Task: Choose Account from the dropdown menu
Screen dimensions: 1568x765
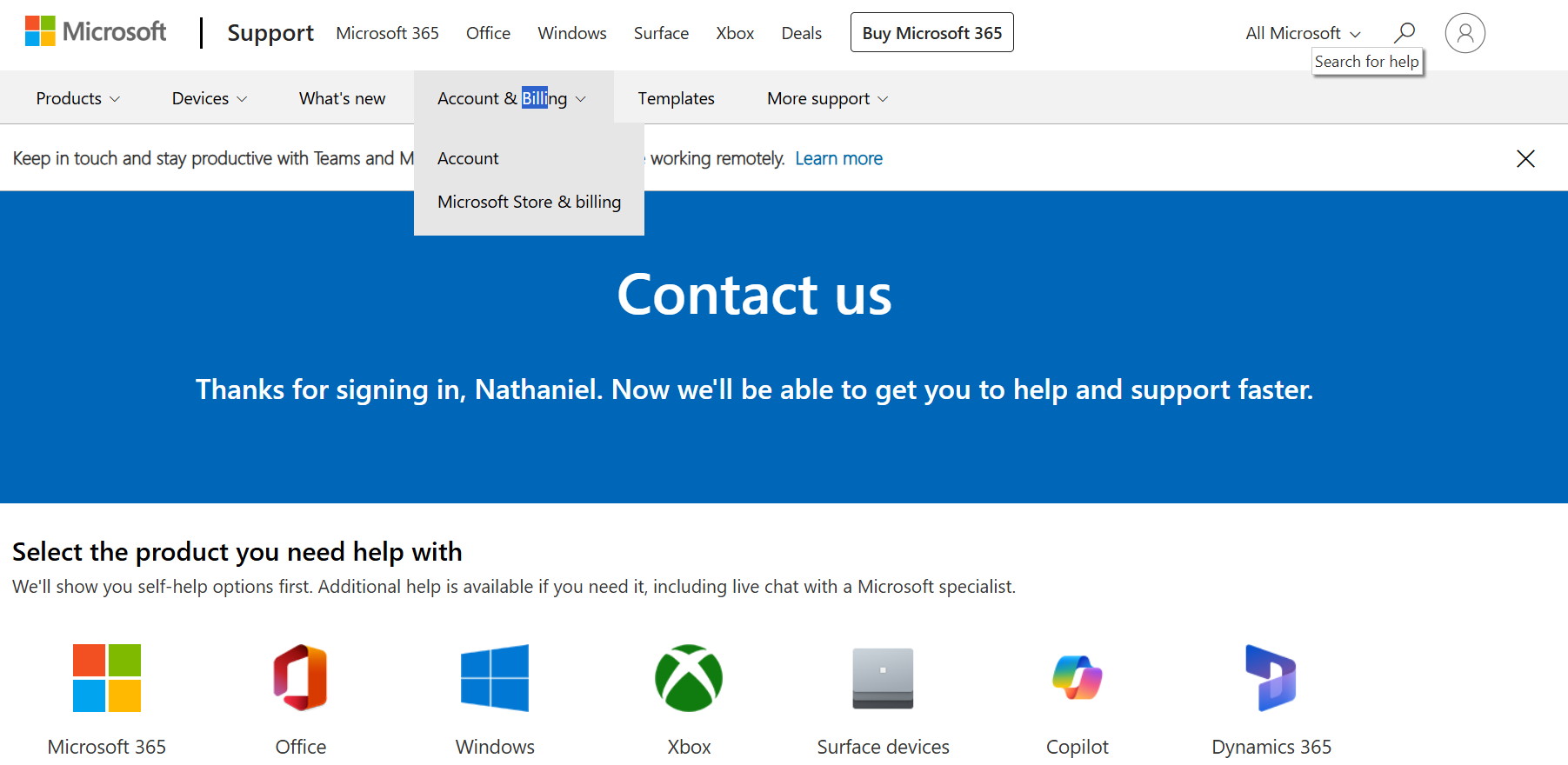Action: (468, 158)
